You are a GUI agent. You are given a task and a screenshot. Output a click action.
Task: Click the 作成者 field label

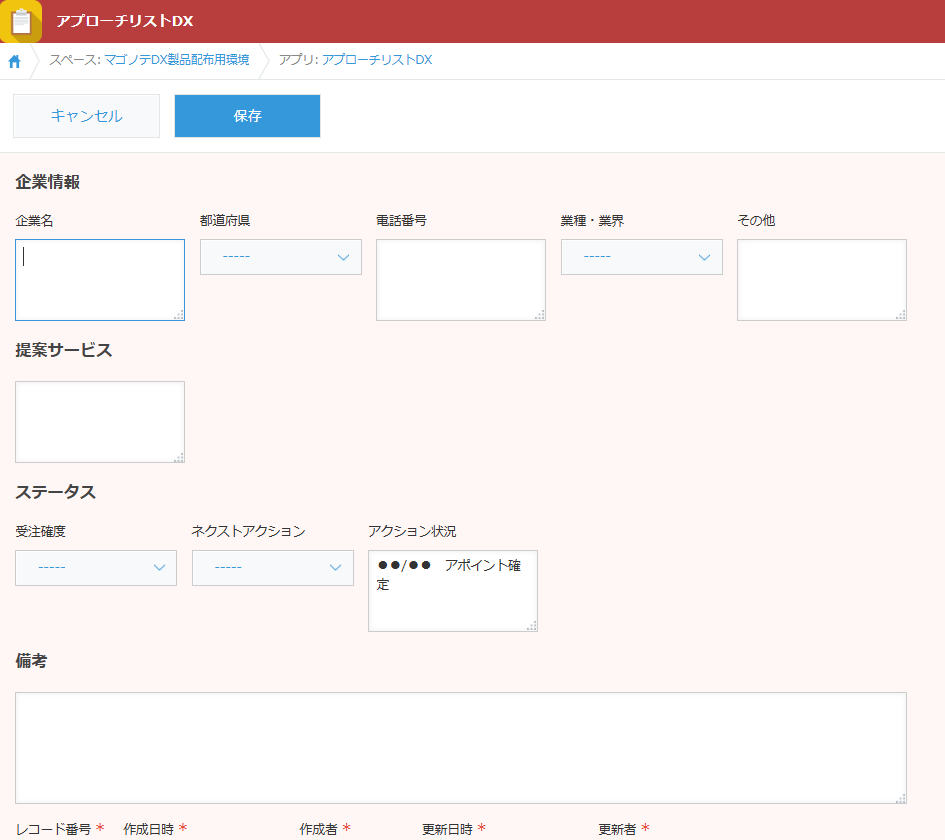(319, 829)
